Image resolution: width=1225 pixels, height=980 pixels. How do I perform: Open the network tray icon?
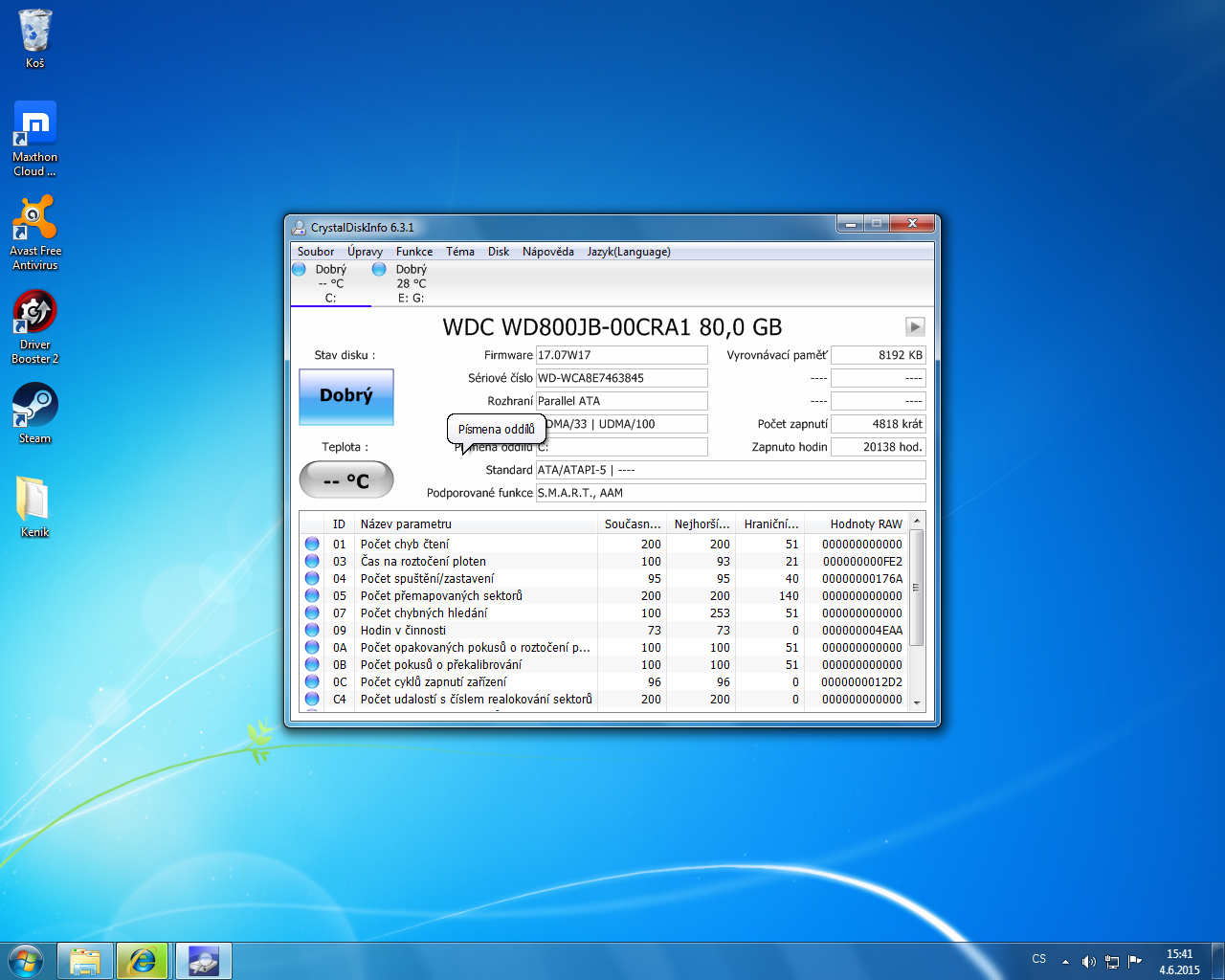pyautogui.click(x=1112, y=962)
